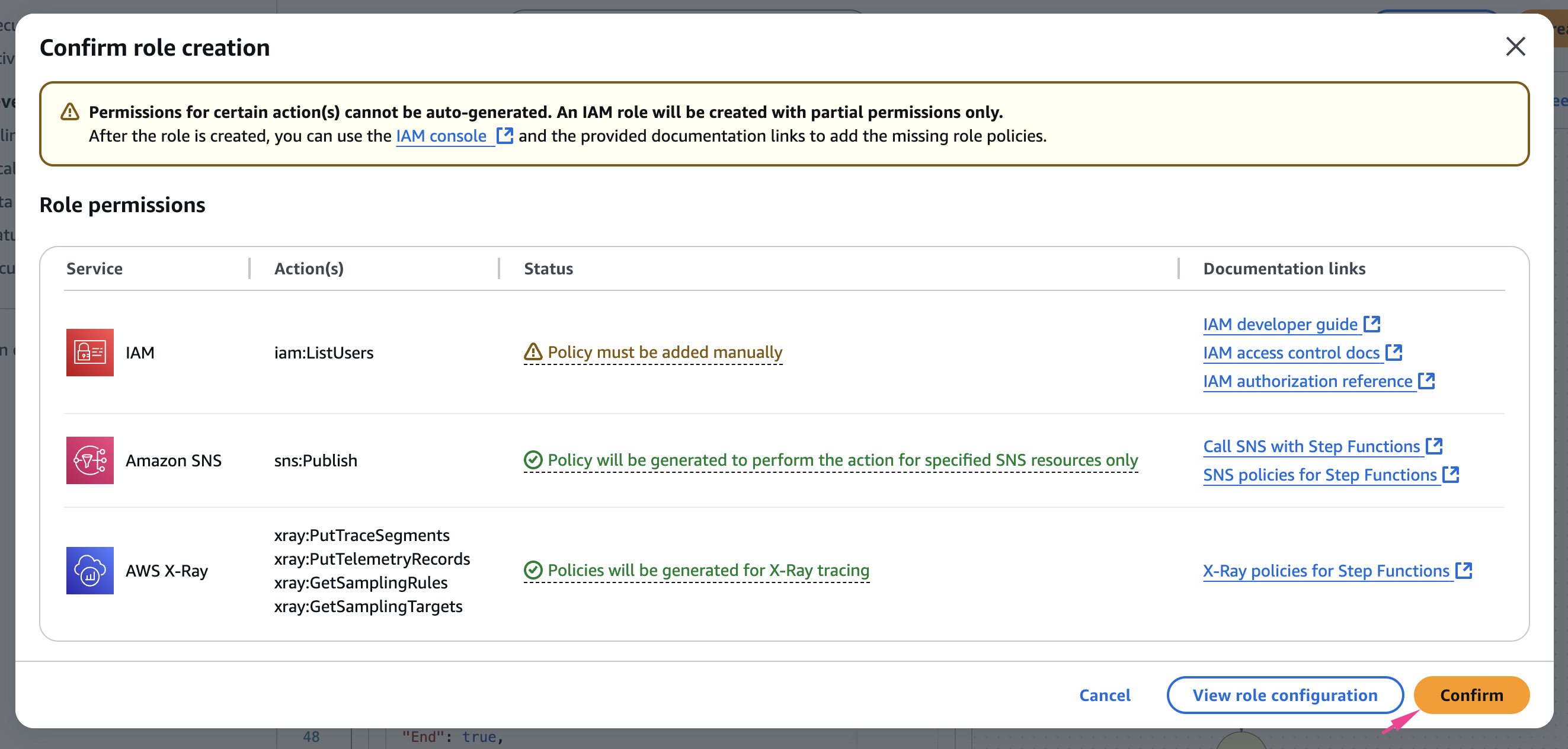Click Policy must be added manually status text
Screen dimensions: 1568x749
pyautogui.click(x=664, y=351)
